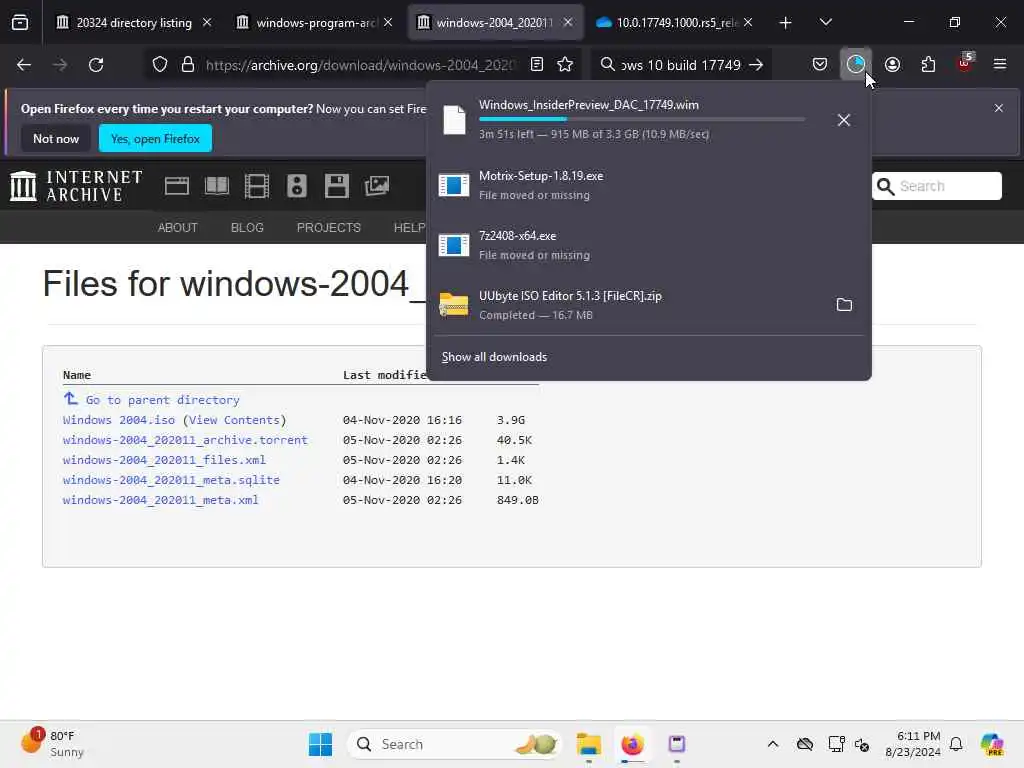
Task: Open the BLOG menu item
Action: [247, 228]
